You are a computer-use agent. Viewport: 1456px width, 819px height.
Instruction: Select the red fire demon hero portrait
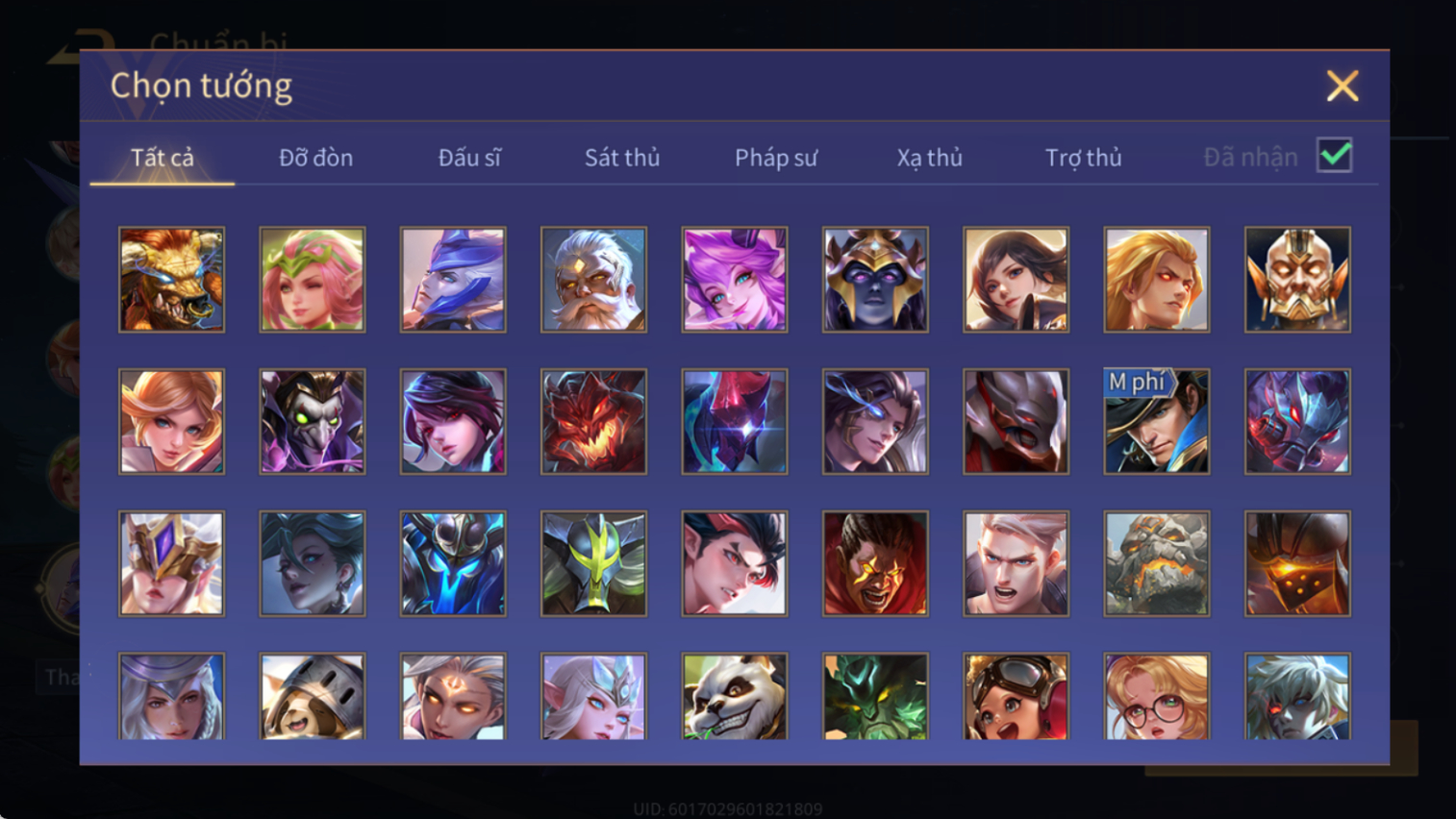click(x=593, y=422)
